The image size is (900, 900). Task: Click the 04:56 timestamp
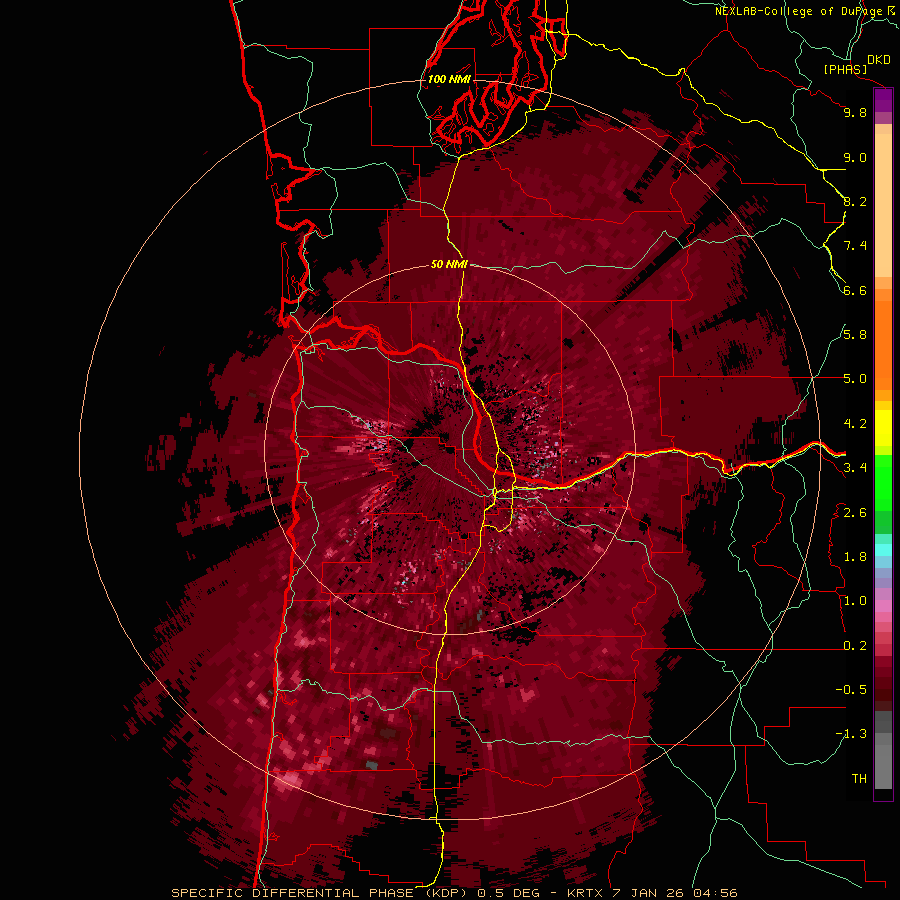715,893
